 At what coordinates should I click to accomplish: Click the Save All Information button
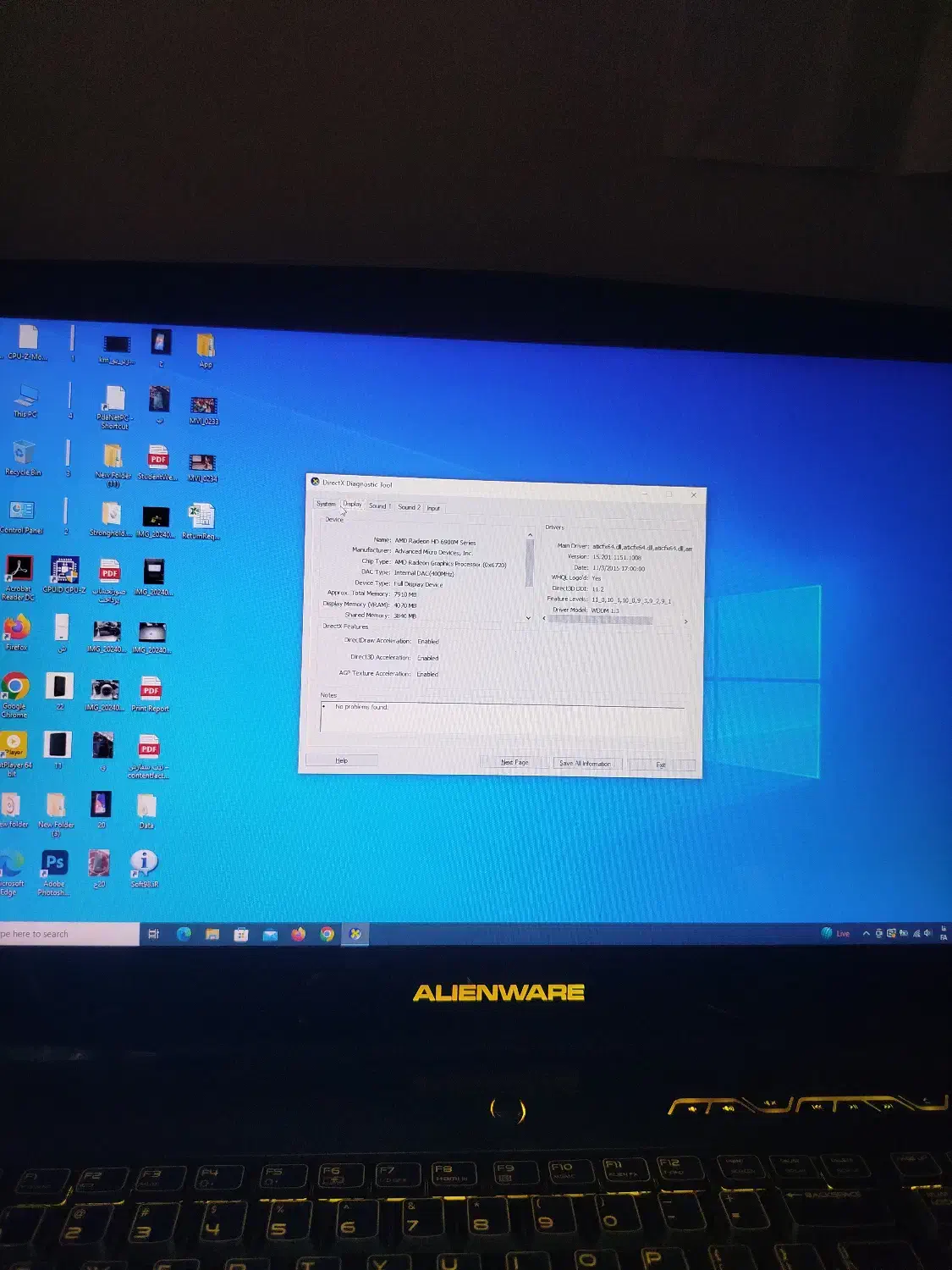[x=584, y=763]
